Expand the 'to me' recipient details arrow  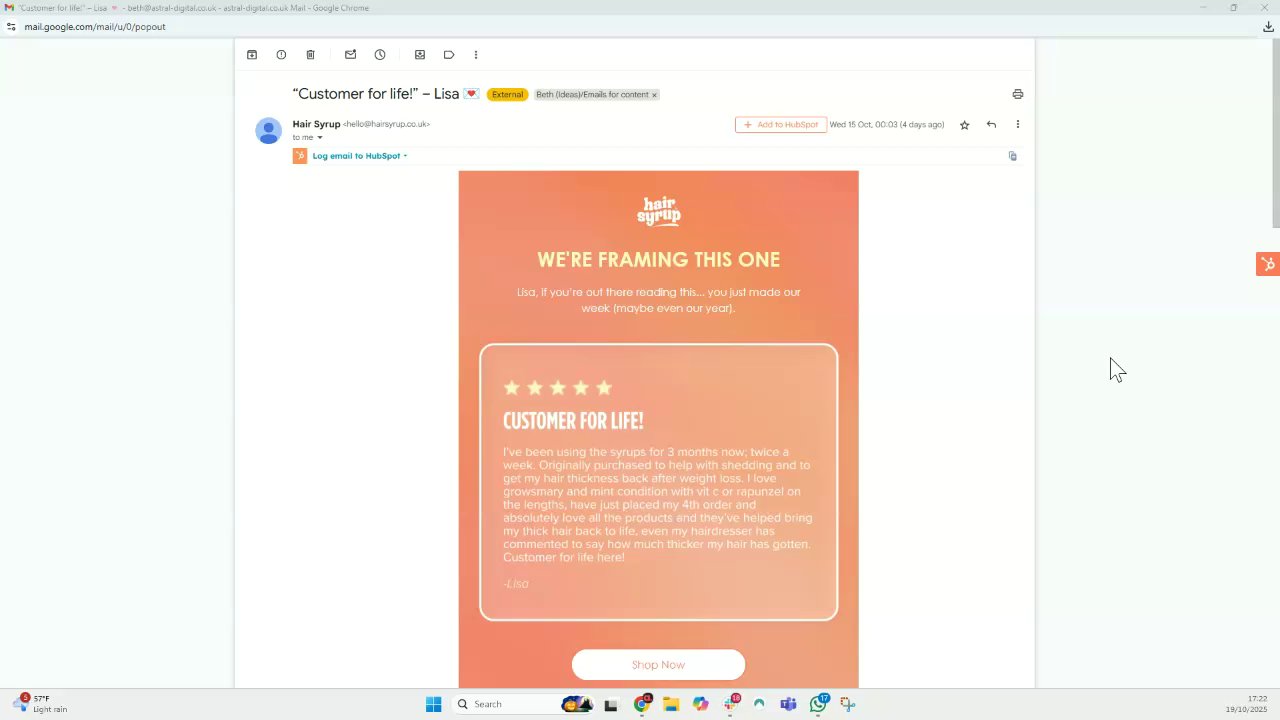[320, 138]
